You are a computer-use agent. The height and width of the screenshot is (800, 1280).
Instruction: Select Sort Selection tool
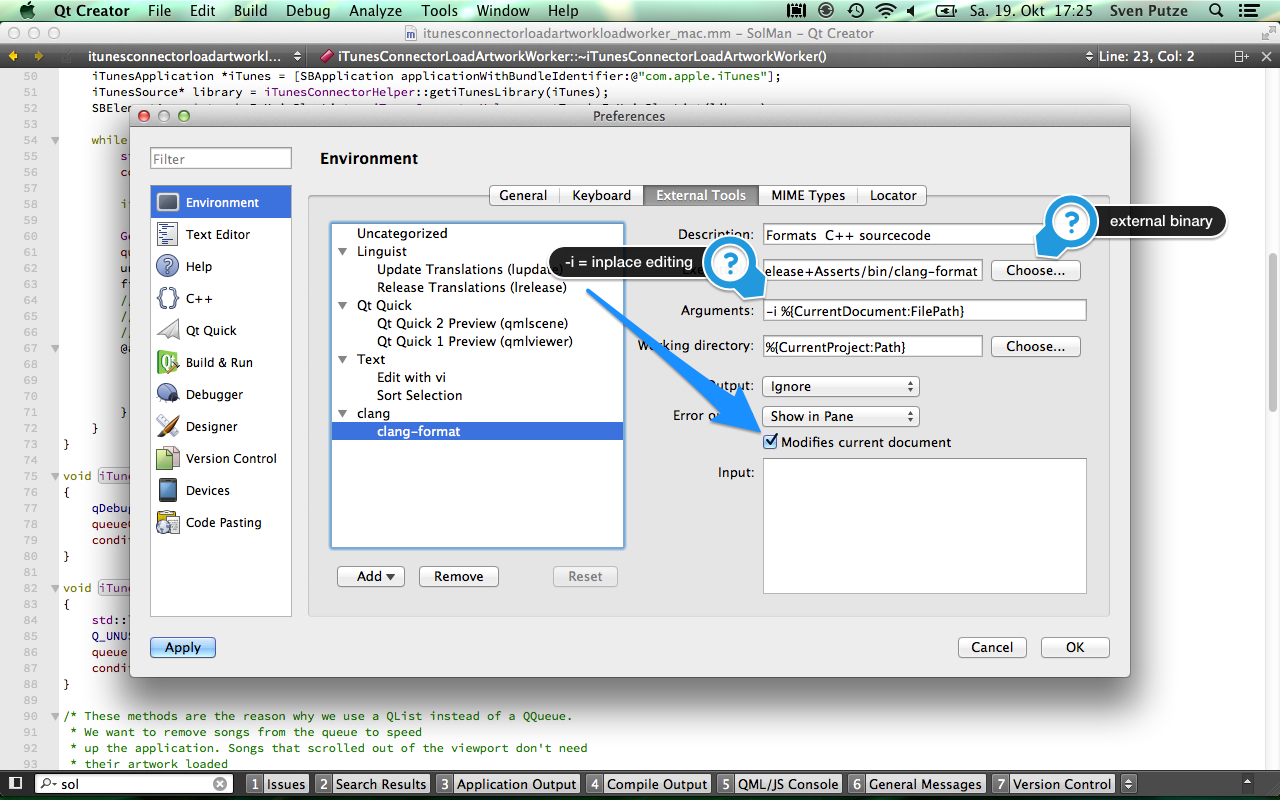point(419,395)
